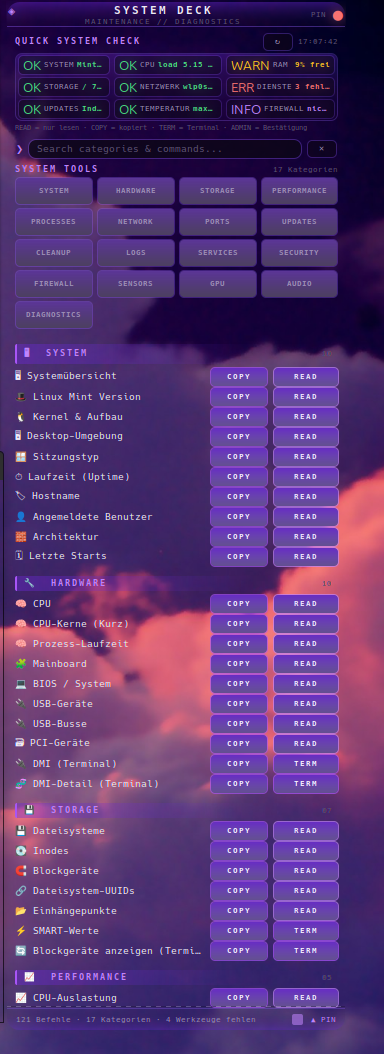Click the ERR DIENSTE status card
384x1054 pixels.
pos(280,87)
